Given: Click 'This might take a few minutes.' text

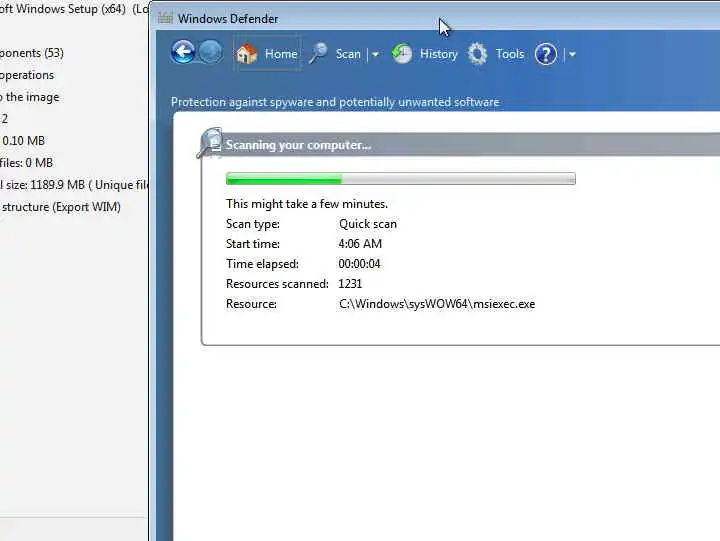Looking at the screenshot, I should click(x=307, y=203).
